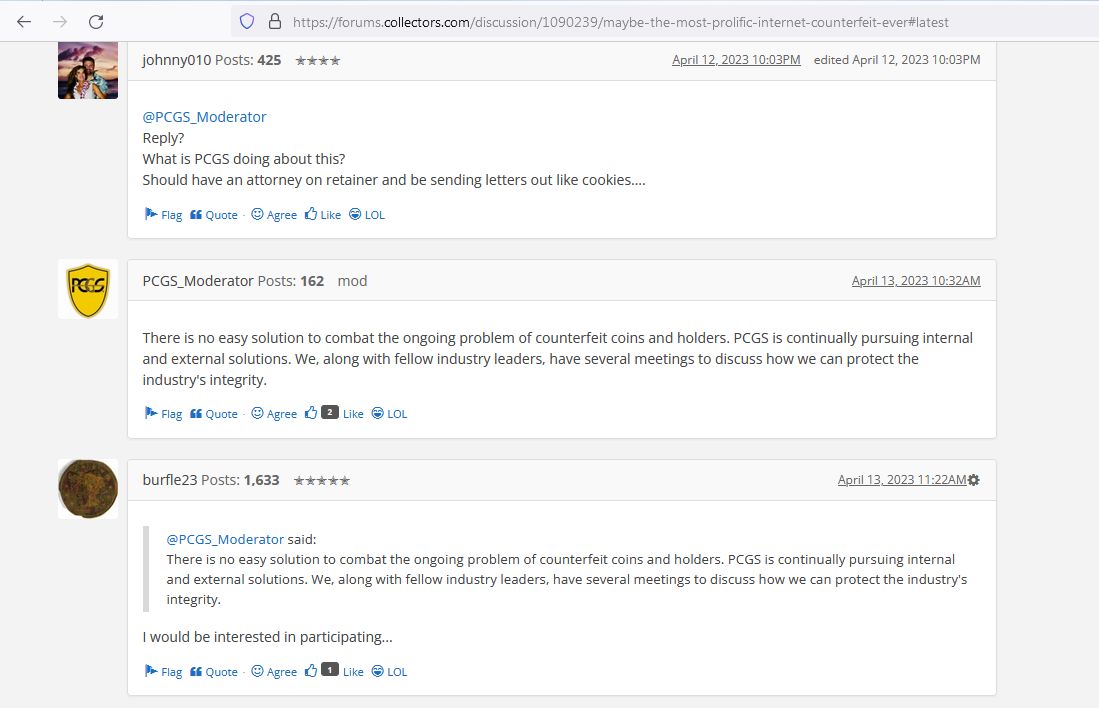
Task: Like burfle23's post
Action: (334, 672)
